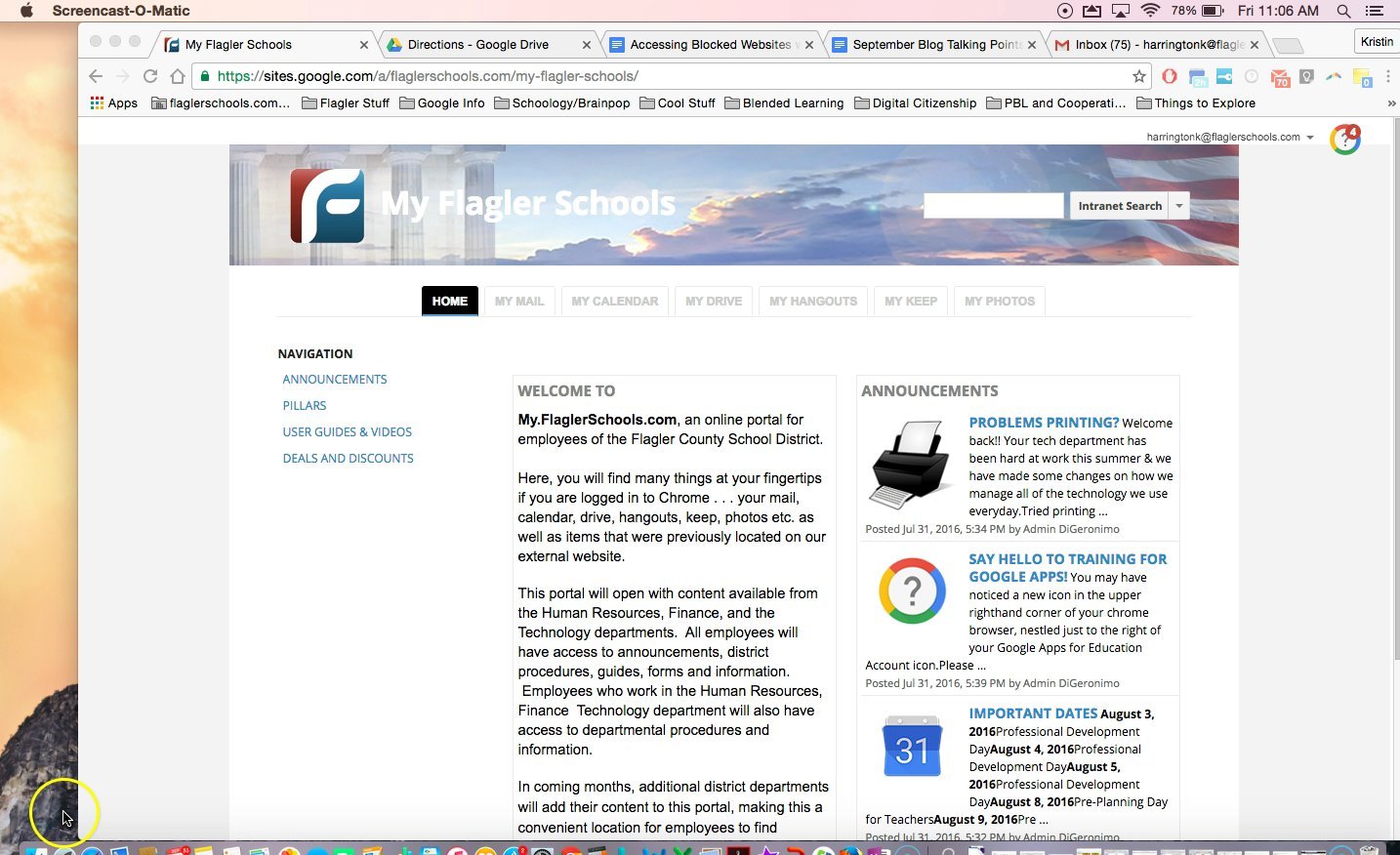This screenshot has height=855, width=1400.
Task: Click the Kristin profile button
Action: (x=1377, y=41)
